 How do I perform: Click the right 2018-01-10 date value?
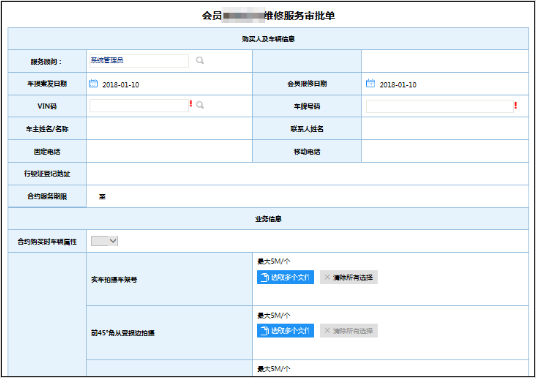(x=398, y=84)
